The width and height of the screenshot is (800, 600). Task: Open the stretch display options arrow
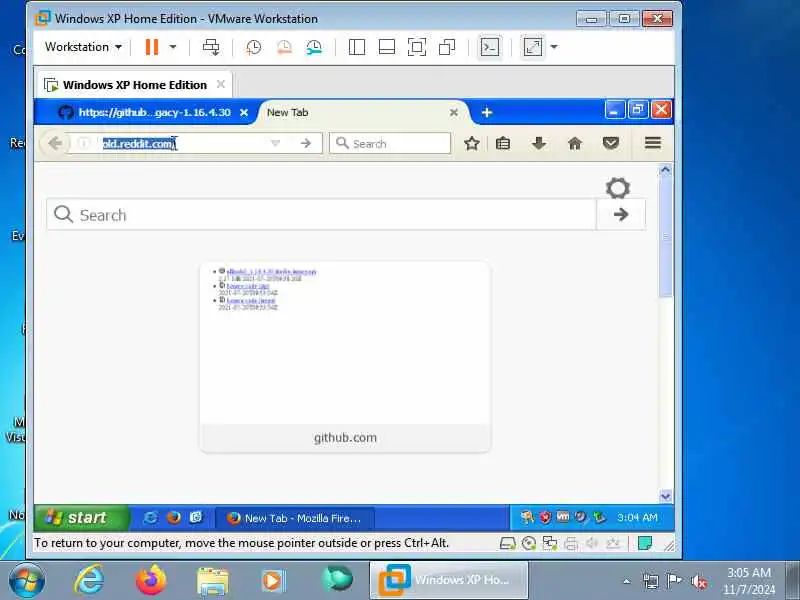coord(554,47)
